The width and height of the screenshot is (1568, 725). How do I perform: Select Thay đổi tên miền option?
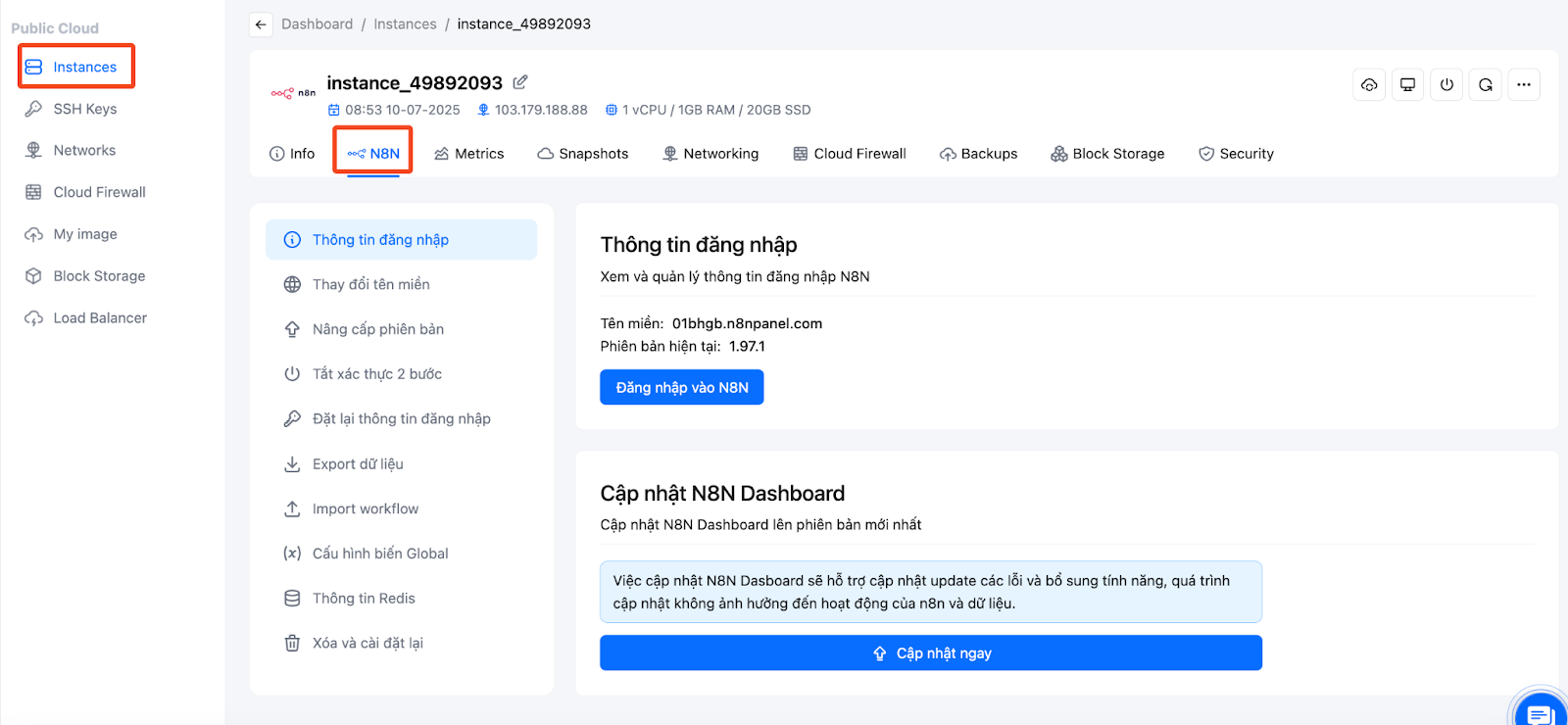coord(401,284)
